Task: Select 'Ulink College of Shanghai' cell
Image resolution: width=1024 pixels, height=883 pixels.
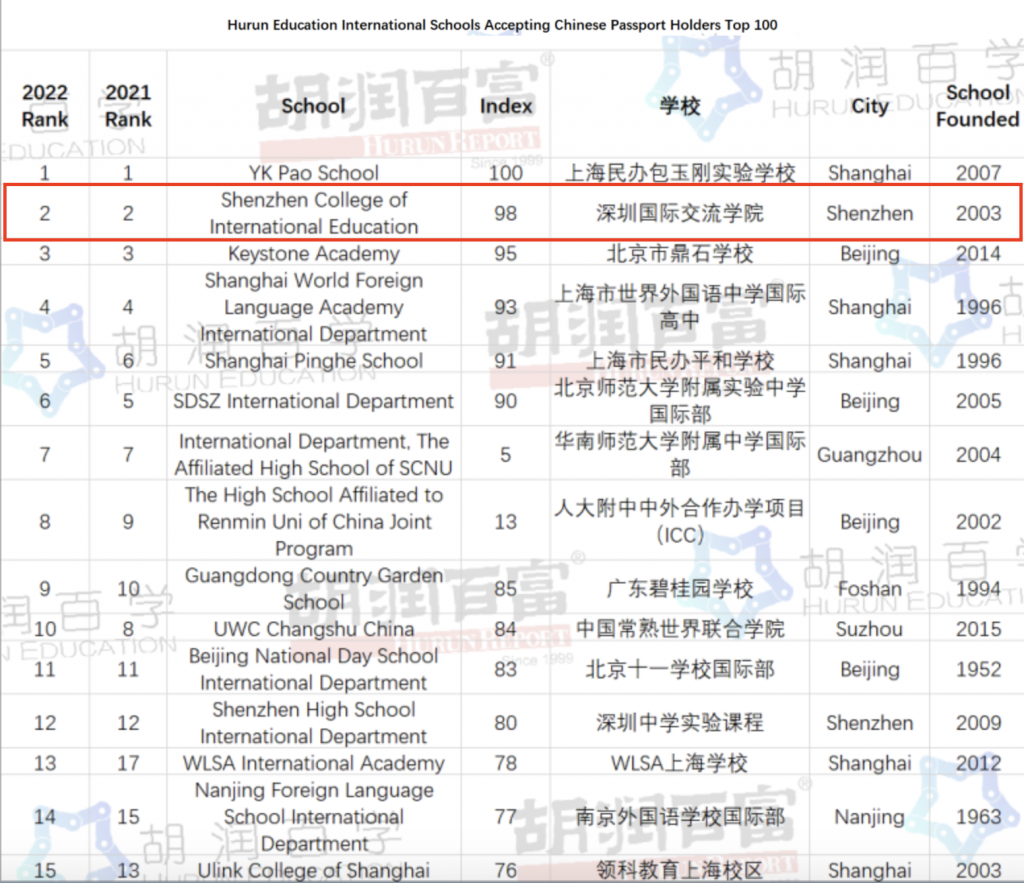Action: 313,870
